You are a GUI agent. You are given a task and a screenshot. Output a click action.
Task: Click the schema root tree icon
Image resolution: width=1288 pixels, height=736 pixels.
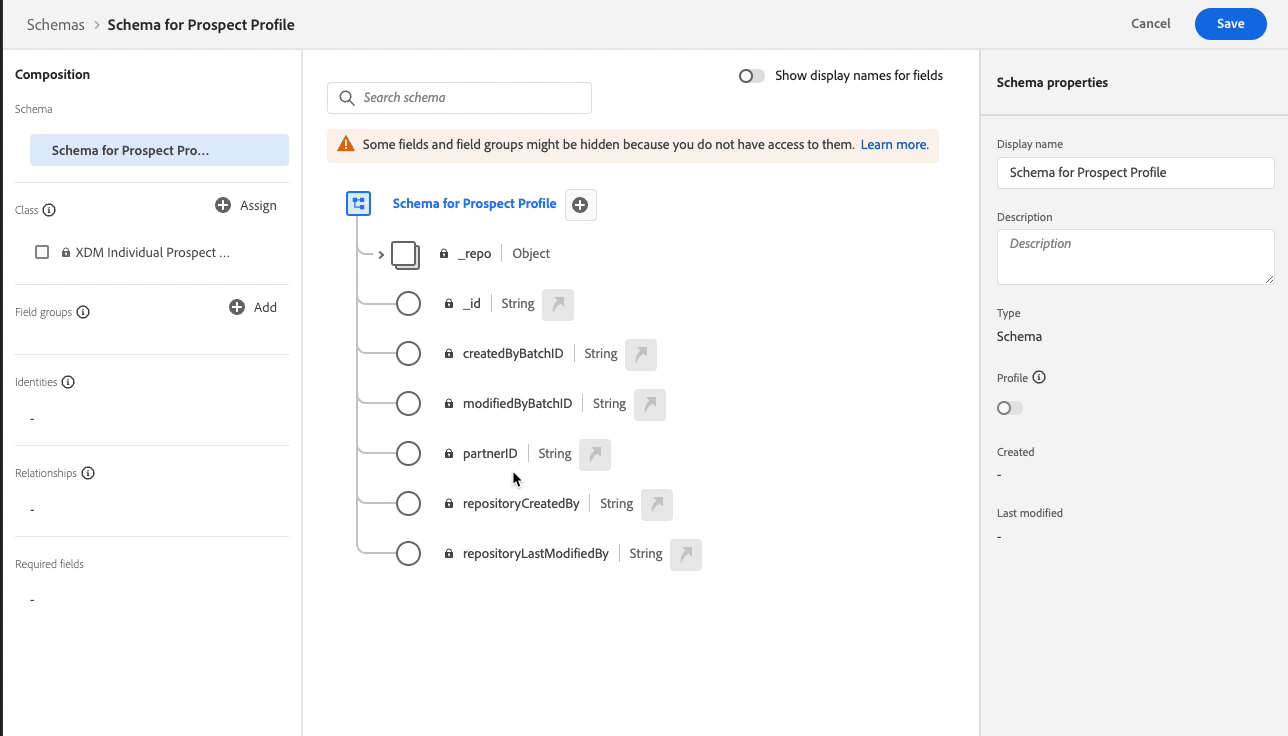[358, 204]
